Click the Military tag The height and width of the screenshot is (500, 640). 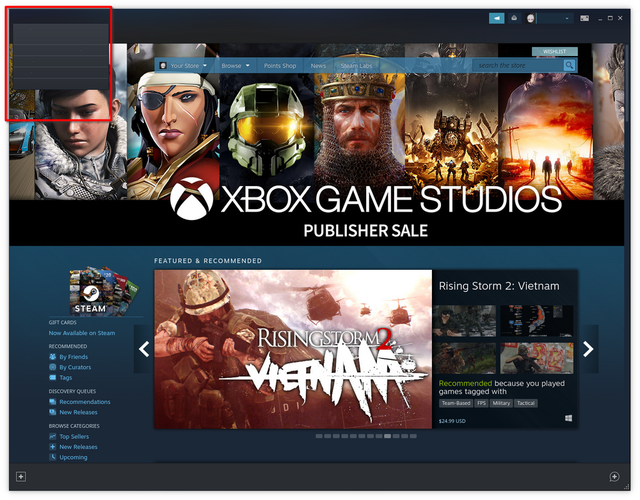pos(501,403)
